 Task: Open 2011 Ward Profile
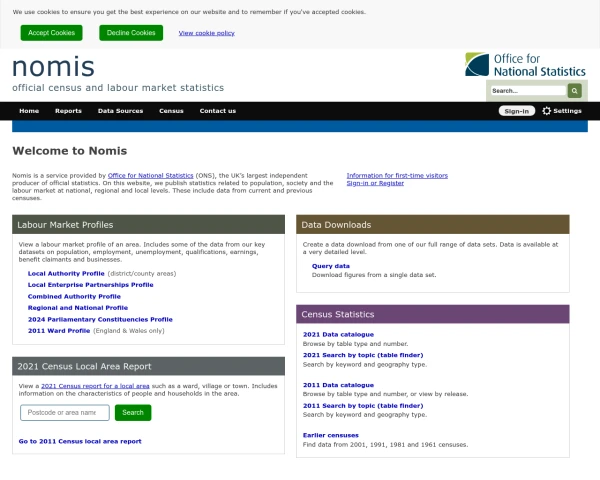59,331
